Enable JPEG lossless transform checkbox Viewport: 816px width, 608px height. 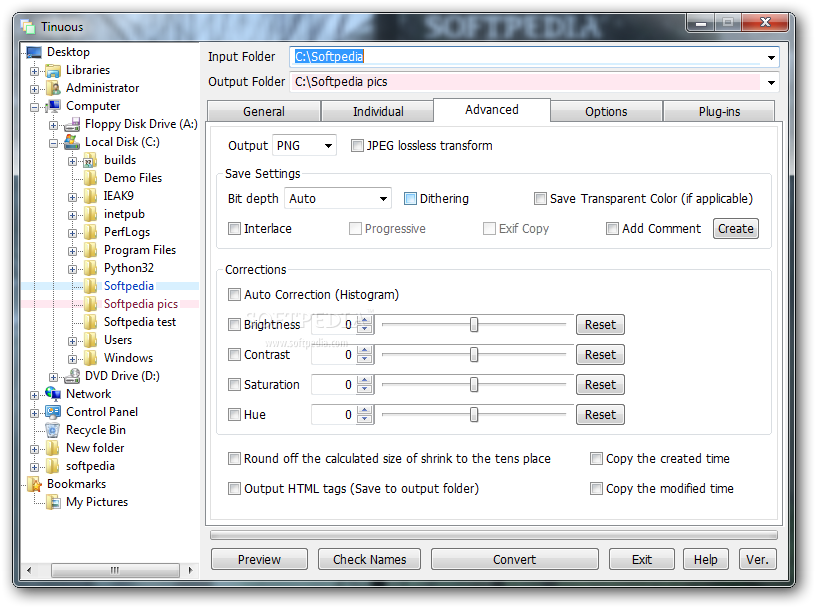click(357, 146)
